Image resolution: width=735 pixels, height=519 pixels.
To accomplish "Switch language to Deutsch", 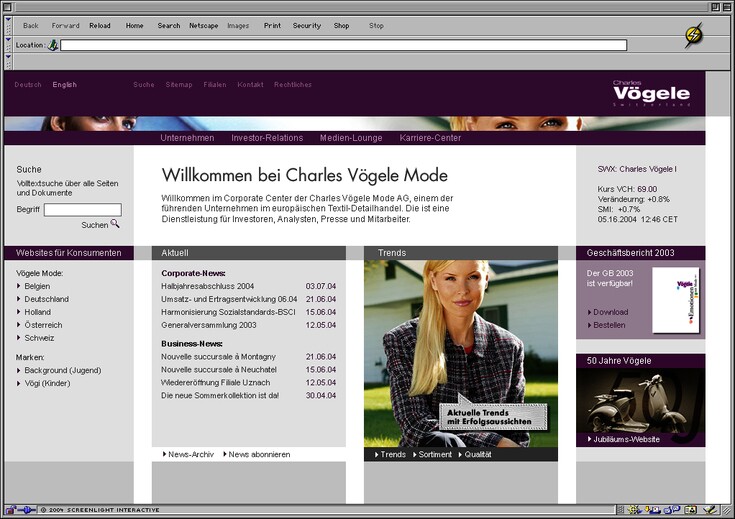I will [28, 85].
